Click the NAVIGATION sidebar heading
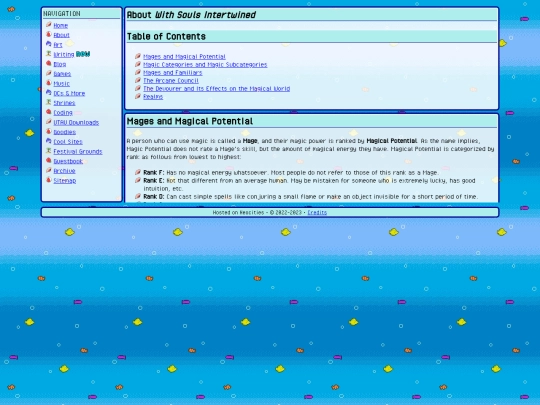Screen dimensions: 540x405 coord(62,13)
